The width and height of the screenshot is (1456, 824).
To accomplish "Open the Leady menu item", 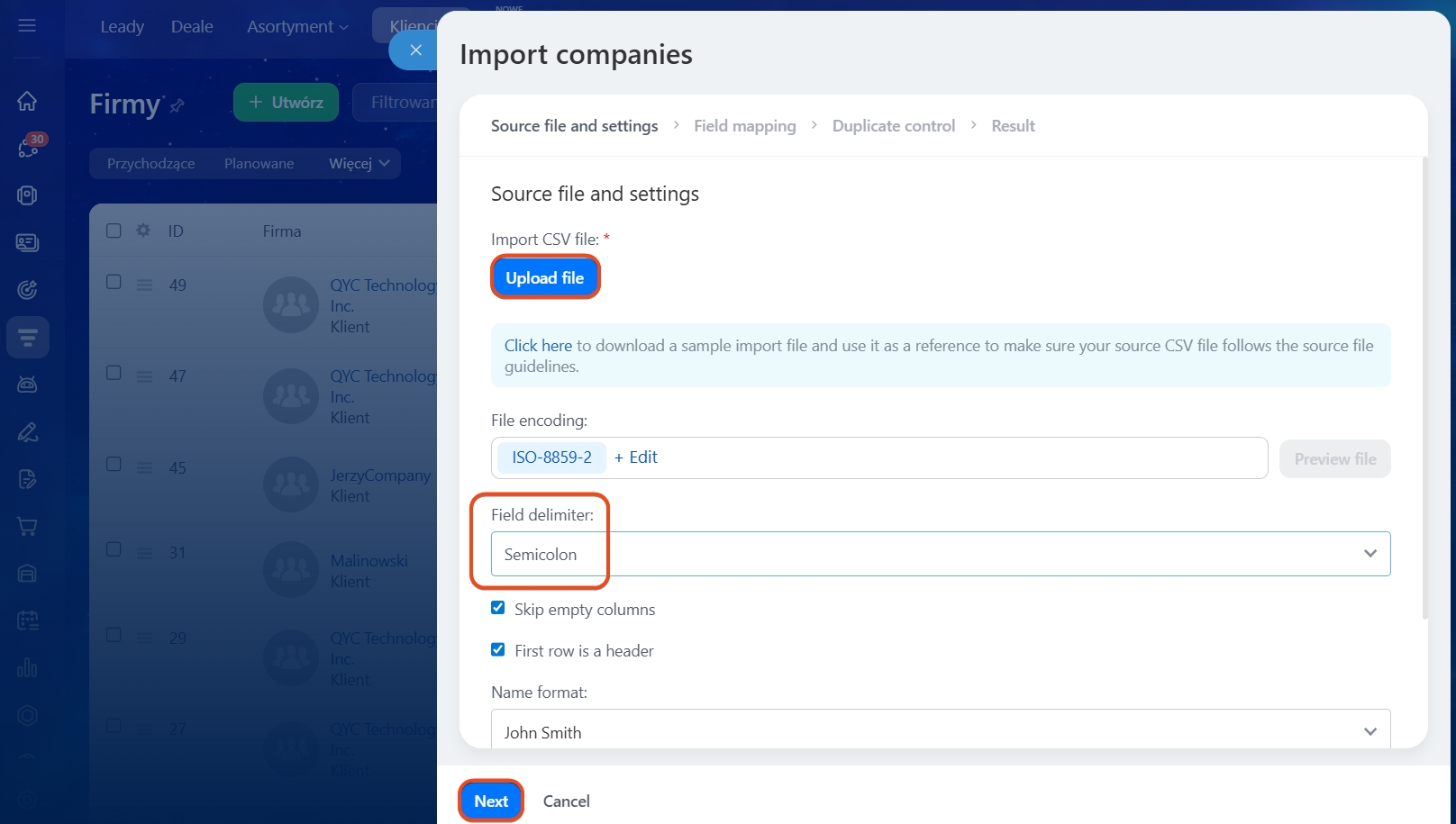I will click(122, 27).
